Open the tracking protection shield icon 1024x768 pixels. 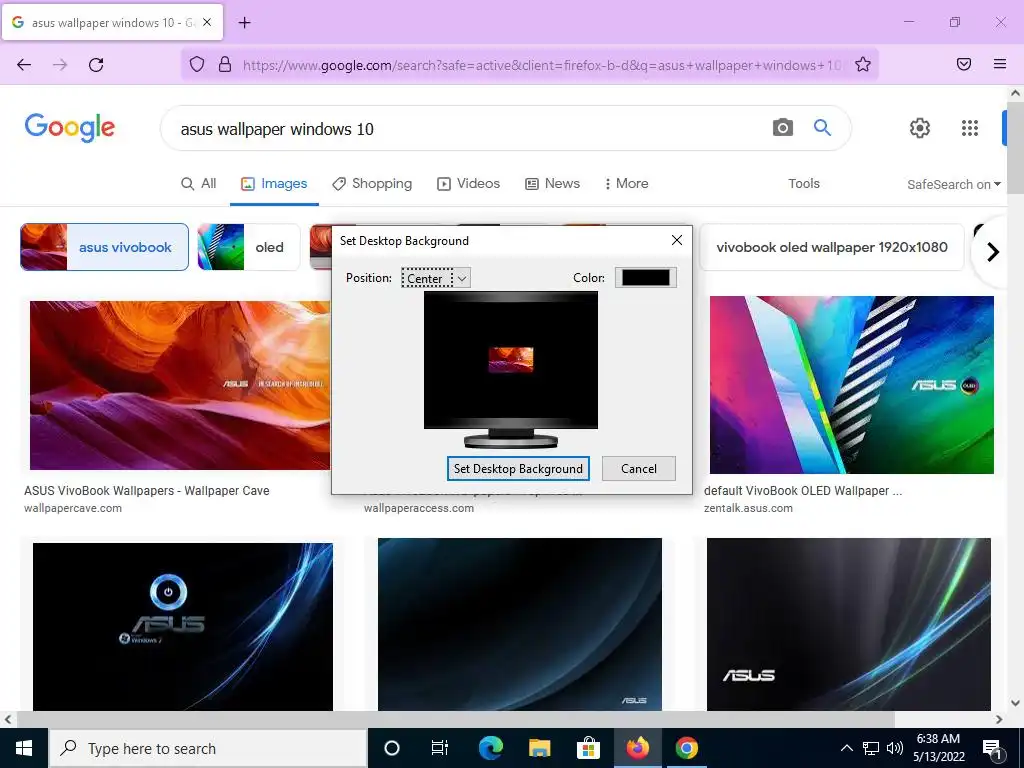click(x=197, y=64)
